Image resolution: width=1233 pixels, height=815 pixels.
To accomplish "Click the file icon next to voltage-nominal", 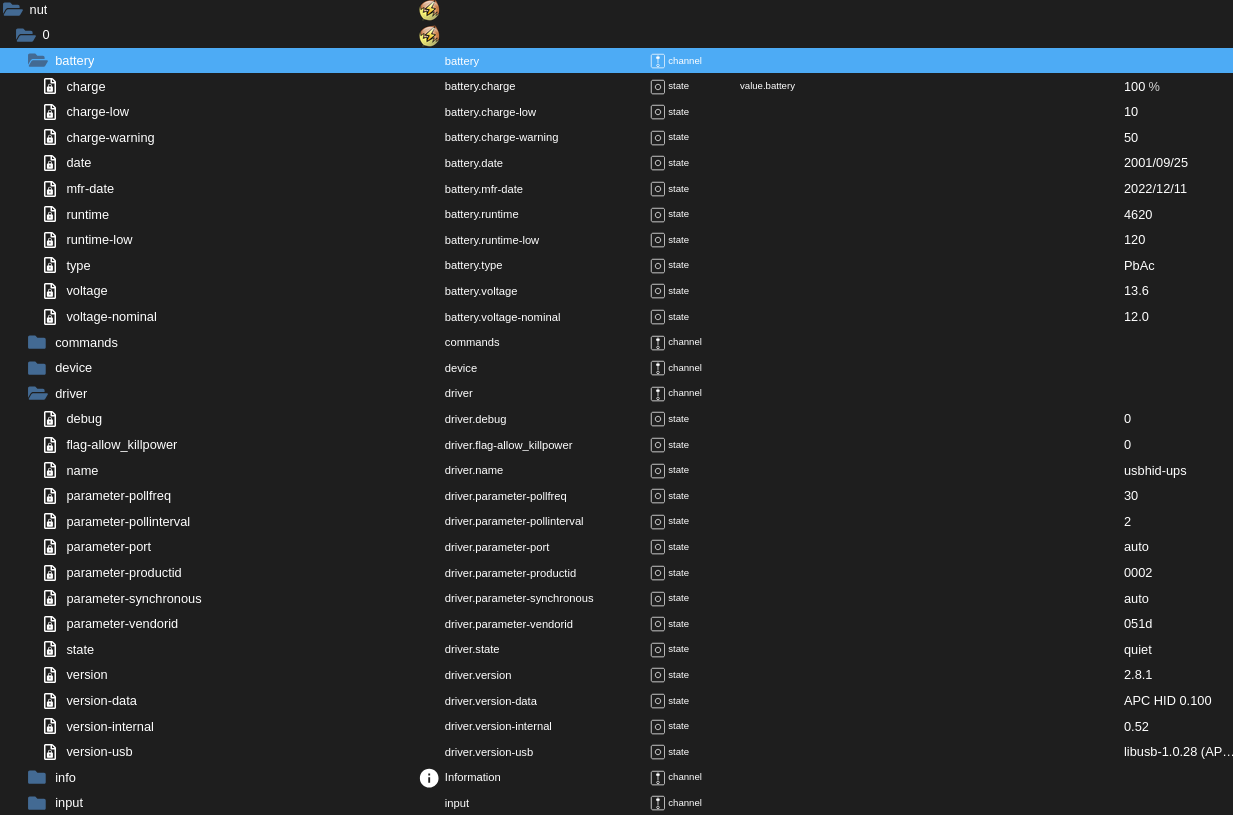I will 50,316.
